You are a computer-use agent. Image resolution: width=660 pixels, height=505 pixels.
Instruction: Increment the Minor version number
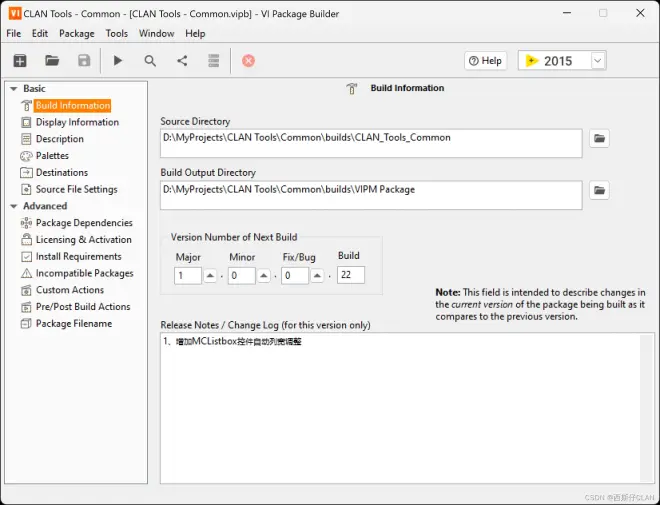[263, 276]
